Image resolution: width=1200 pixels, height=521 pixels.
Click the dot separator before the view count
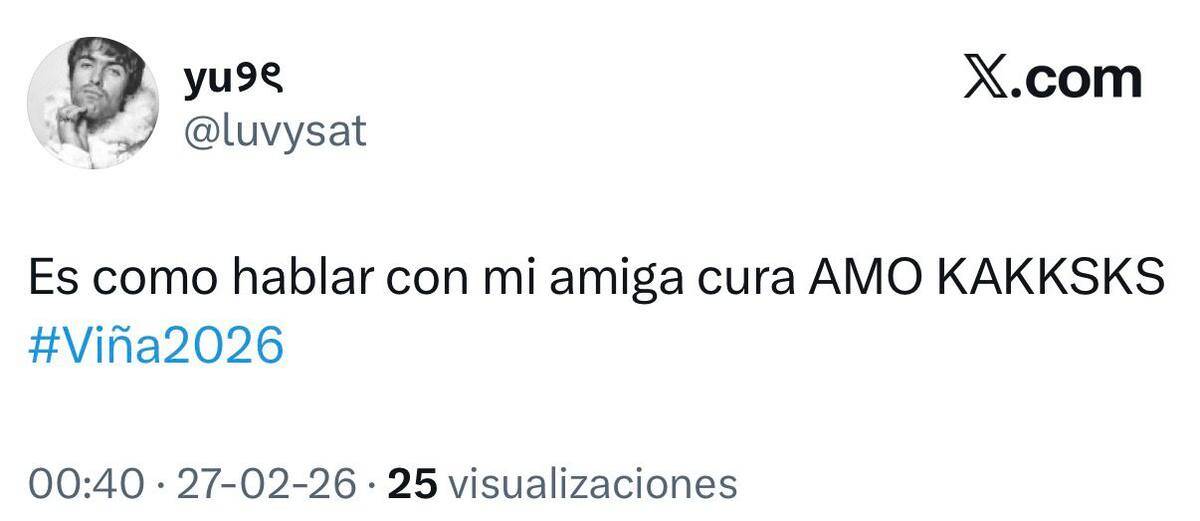pos(371,485)
